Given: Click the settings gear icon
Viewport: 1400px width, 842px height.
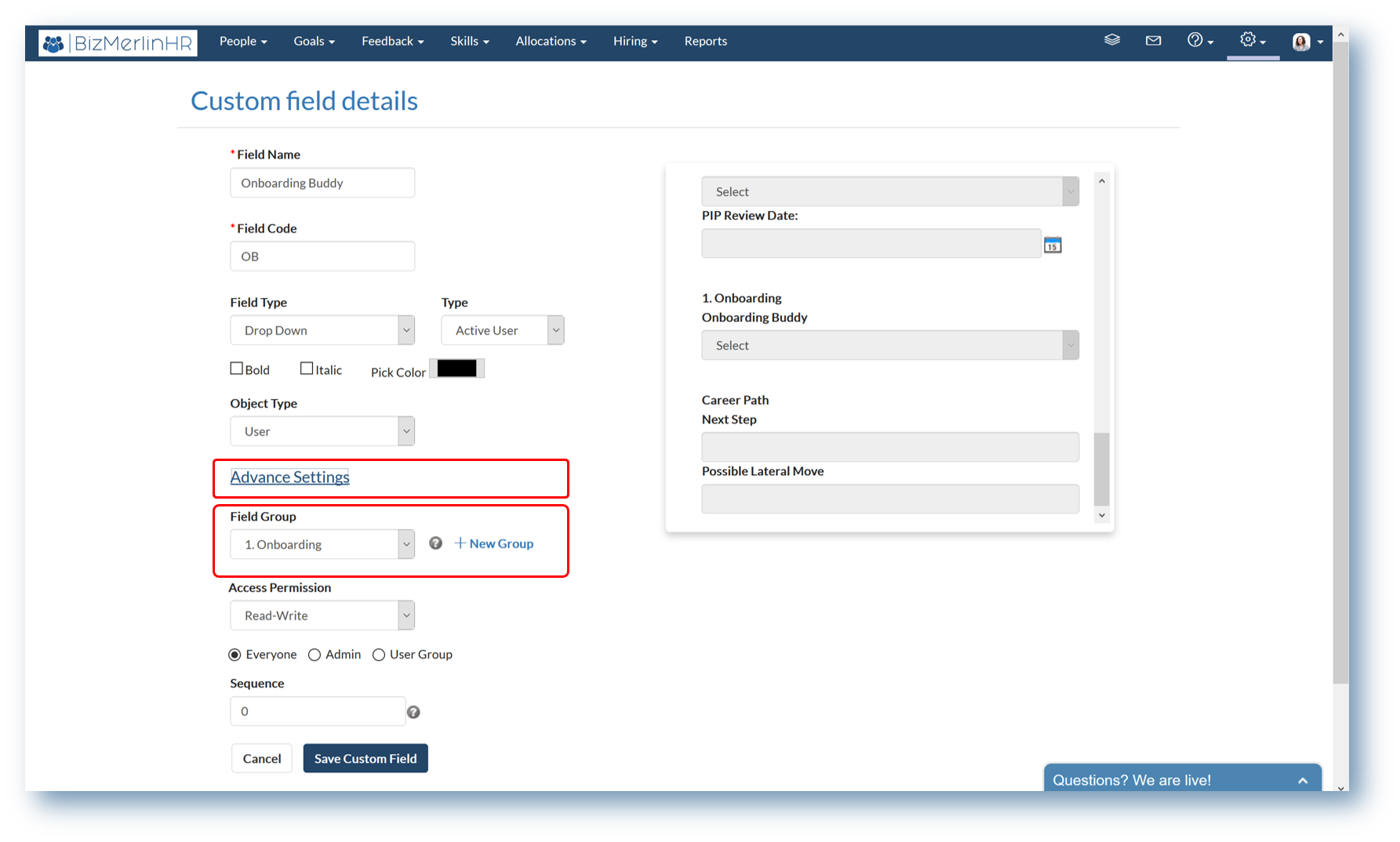Looking at the screenshot, I should coord(1247,40).
